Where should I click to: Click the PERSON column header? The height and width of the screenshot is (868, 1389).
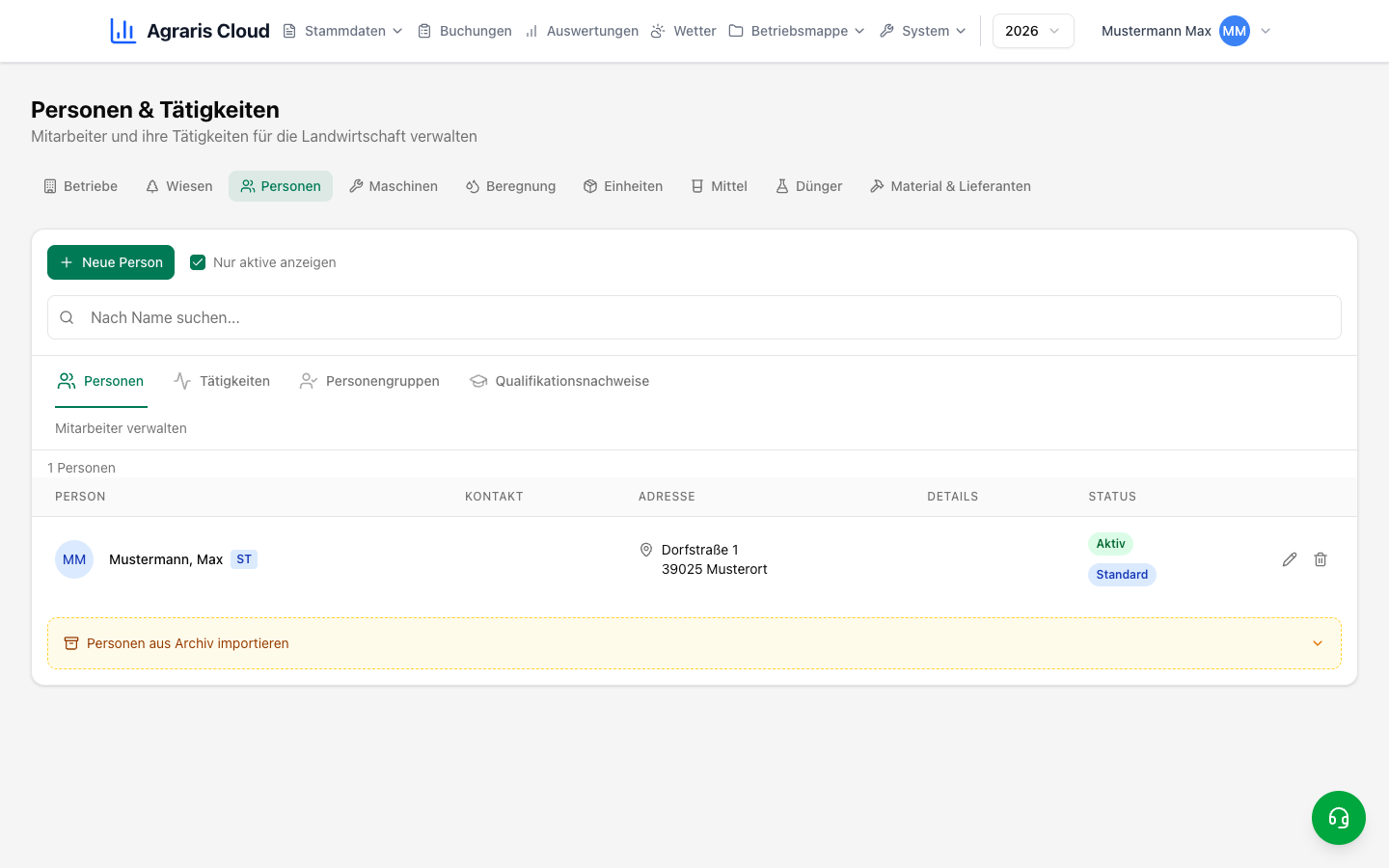tap(80, 497)
